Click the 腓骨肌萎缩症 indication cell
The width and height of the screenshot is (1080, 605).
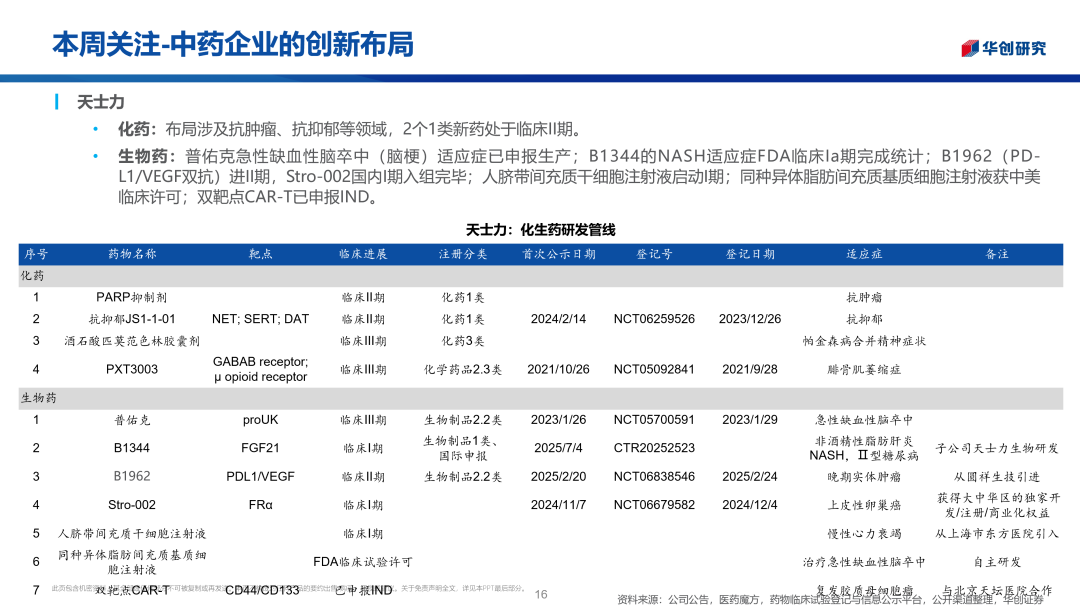coord(864,370)
